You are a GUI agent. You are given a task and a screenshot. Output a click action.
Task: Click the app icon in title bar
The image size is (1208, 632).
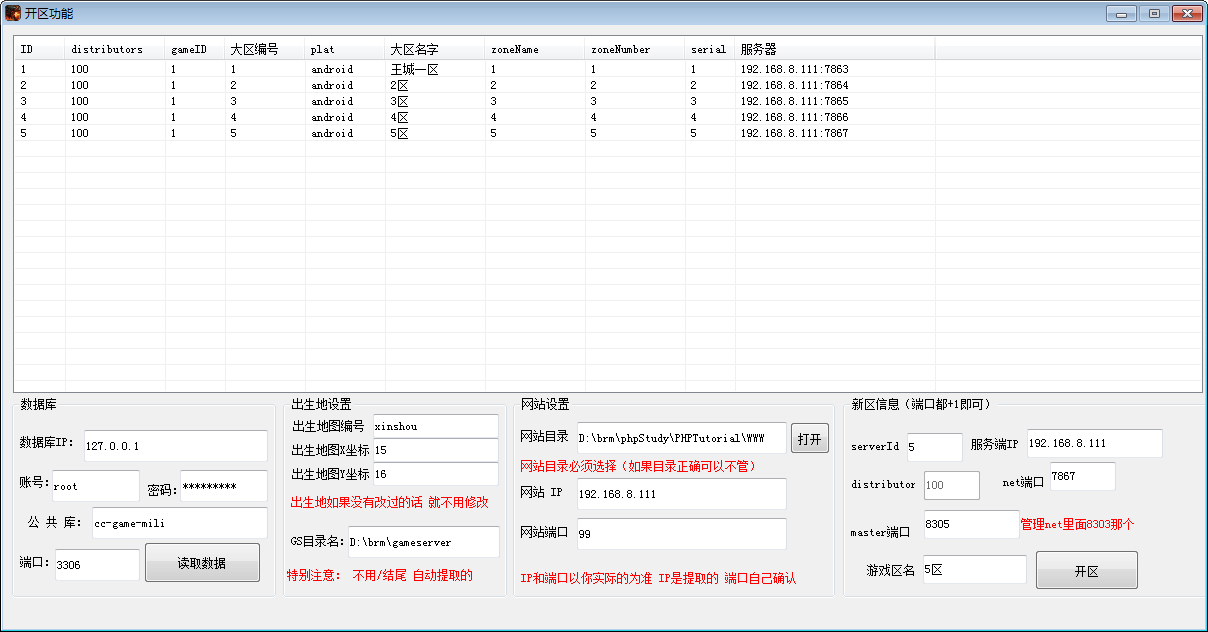click(13, 13)
